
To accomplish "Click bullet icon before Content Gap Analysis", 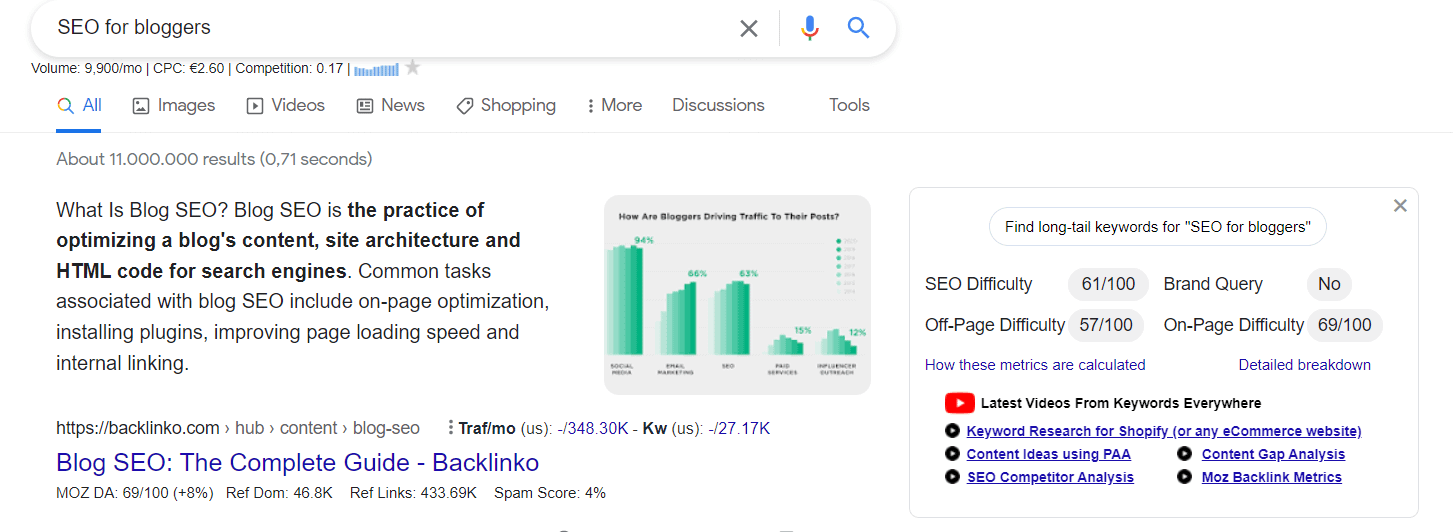I will (1185, 454).
